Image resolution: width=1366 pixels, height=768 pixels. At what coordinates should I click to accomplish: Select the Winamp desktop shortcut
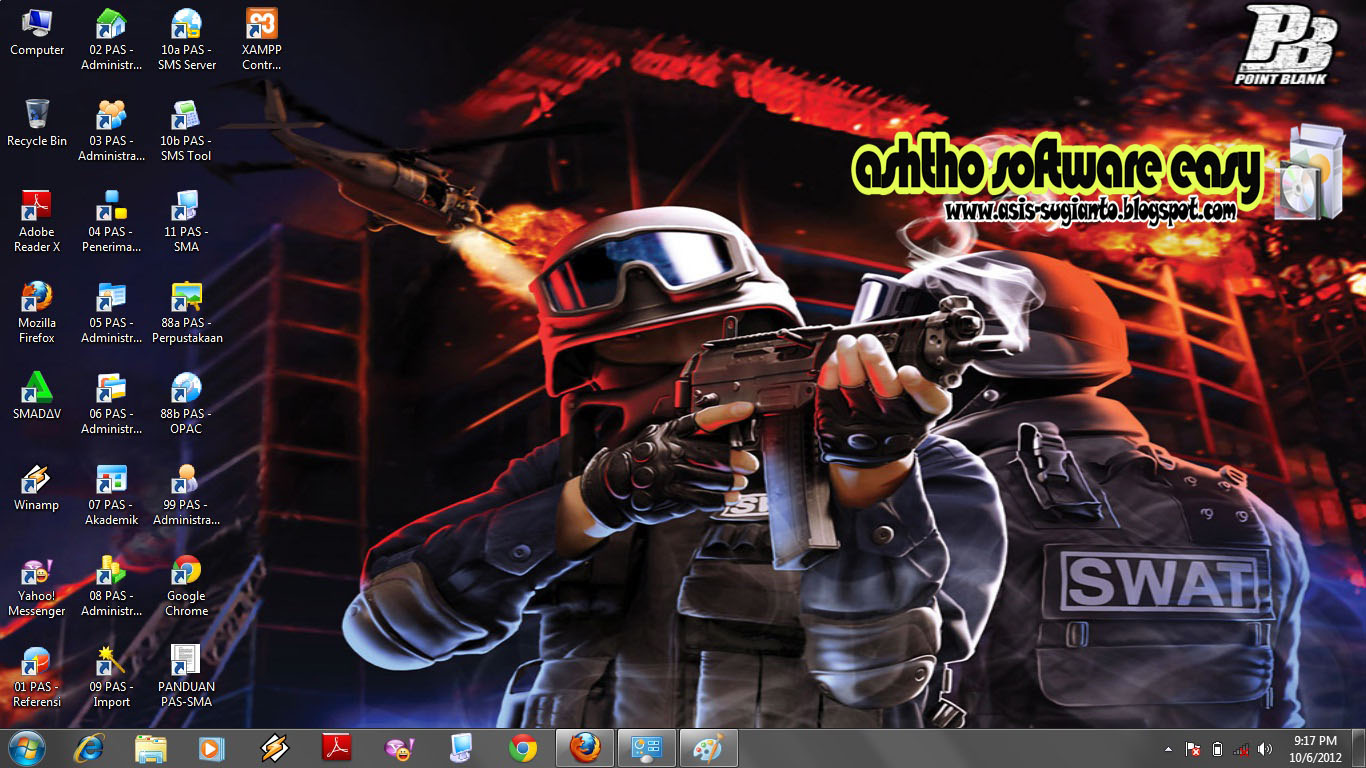(x=37, y=488)
